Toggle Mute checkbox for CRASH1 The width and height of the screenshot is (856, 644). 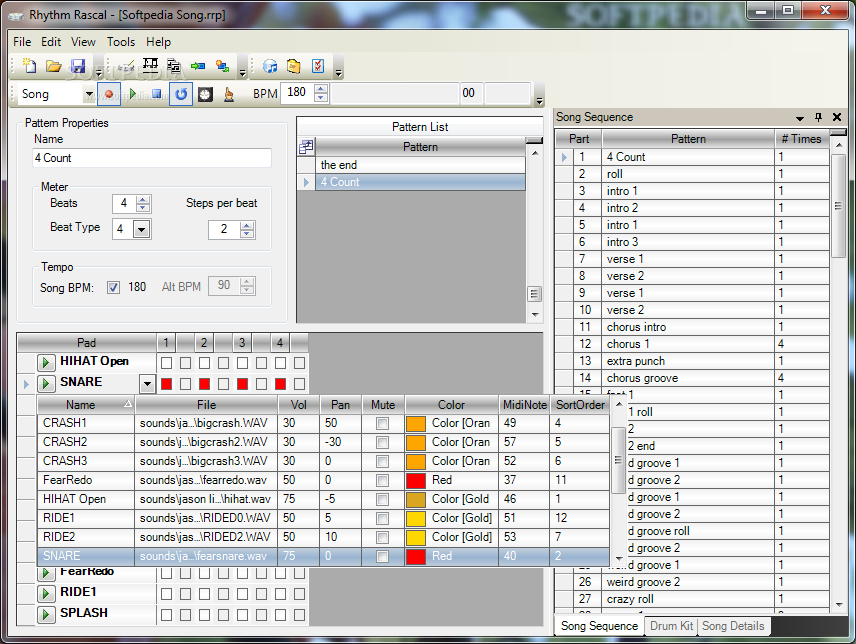[x=383, y=424]
